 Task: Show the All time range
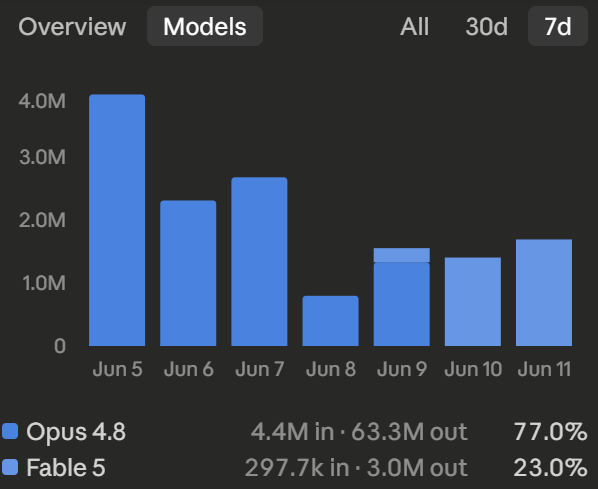click(x=415, y=27)
